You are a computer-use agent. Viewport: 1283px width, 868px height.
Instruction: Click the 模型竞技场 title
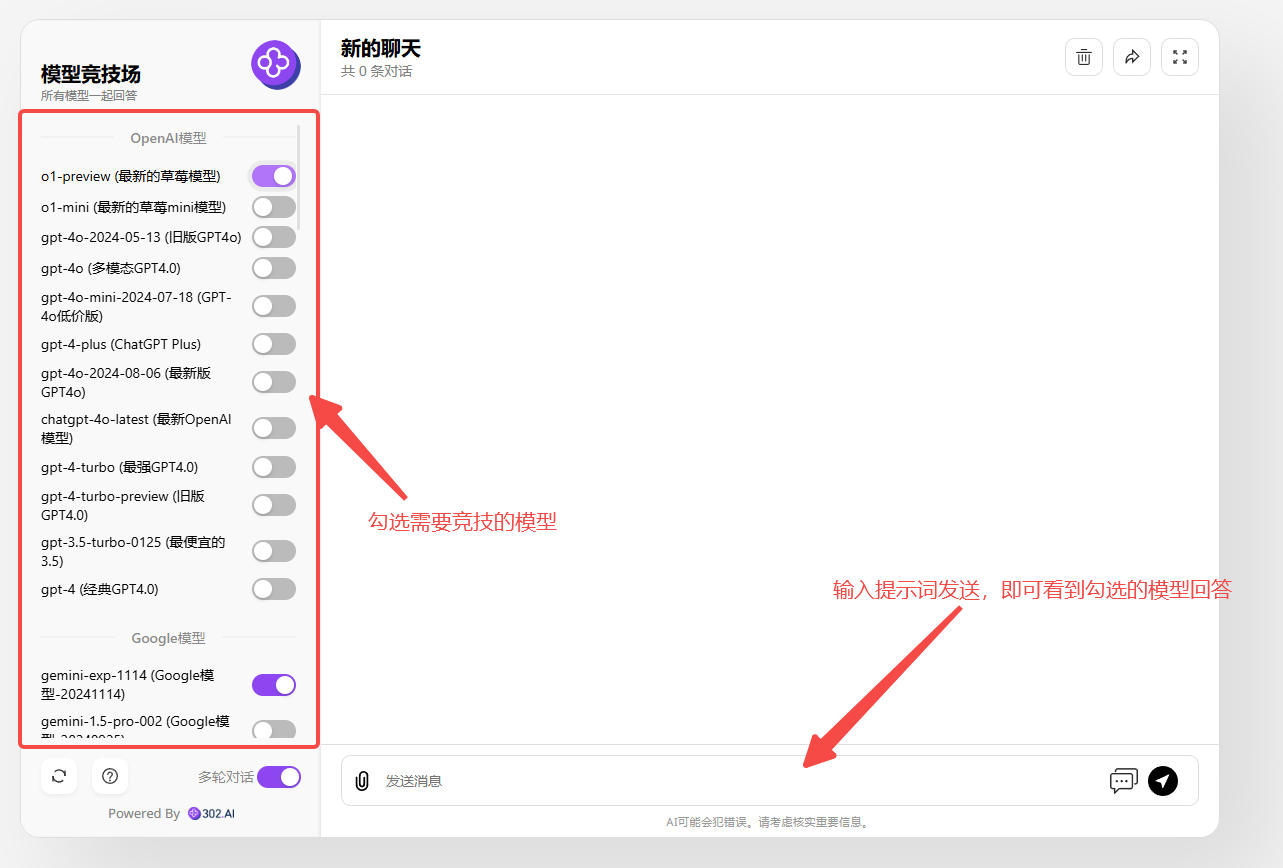(x=91, y=74)
